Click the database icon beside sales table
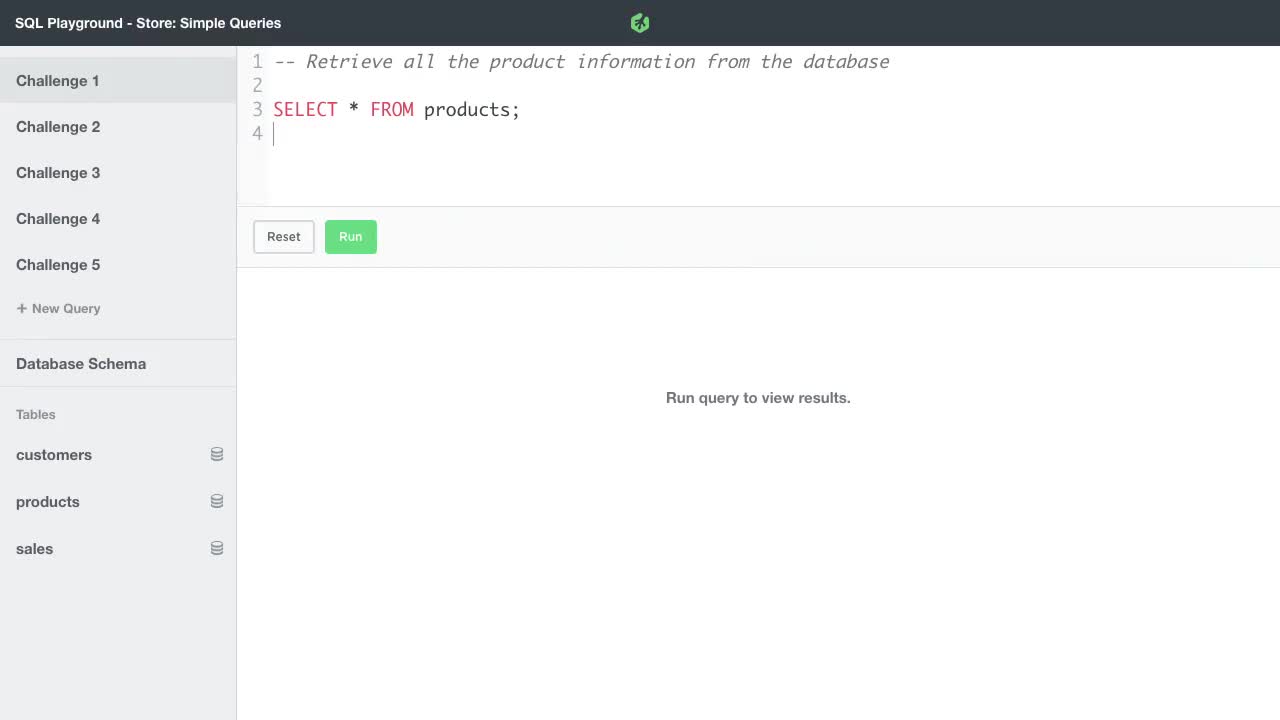This screenshot has height=720, width=1280. tap(217, 548)
